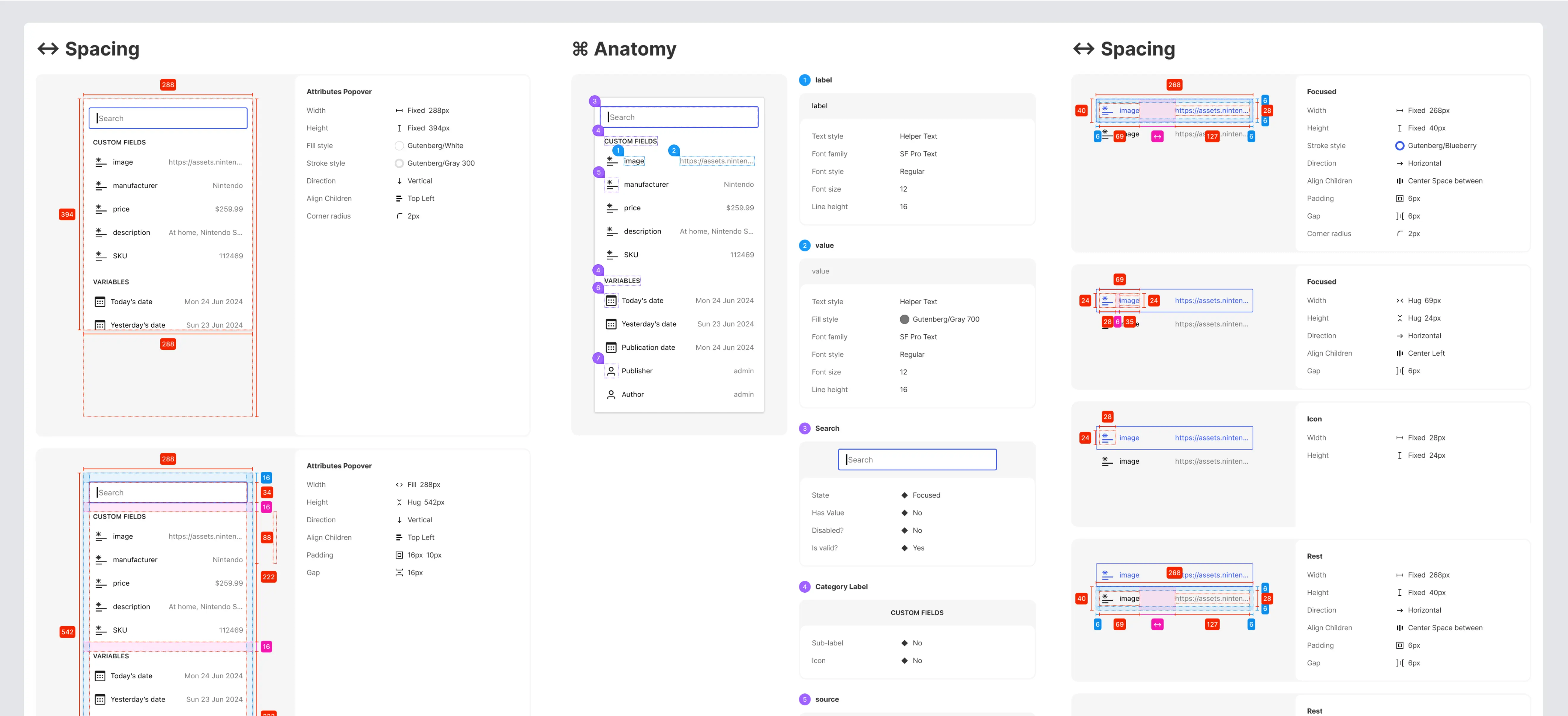Click the Search field in the Search section
The height and width of the screenshot is (716, 1568).
click(917, 460)
